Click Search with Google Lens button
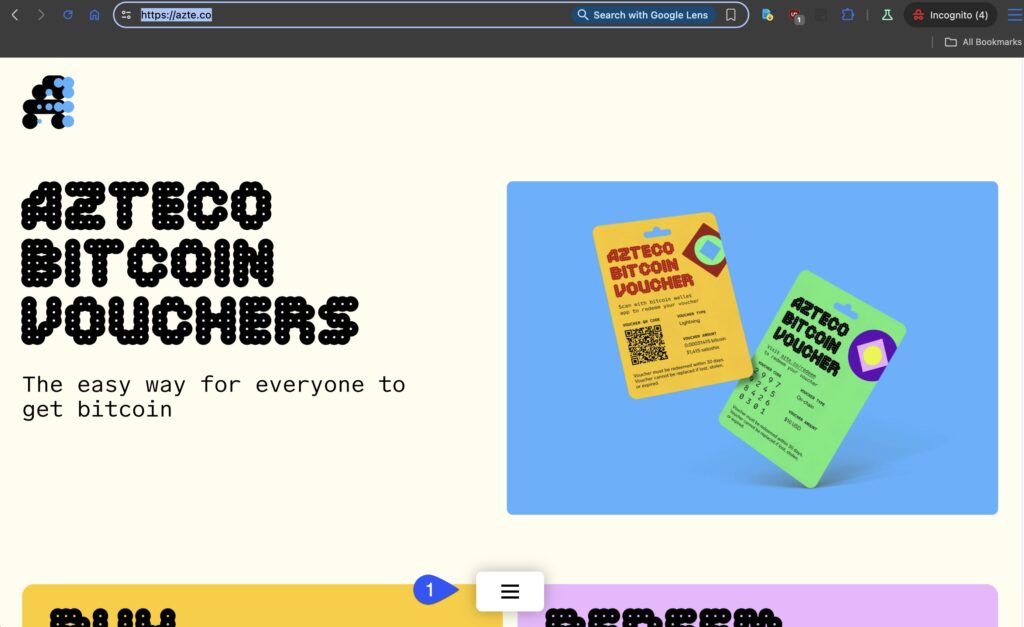Image resolution: width=1024 pixels, height=627 pixels. pos(642,15)
